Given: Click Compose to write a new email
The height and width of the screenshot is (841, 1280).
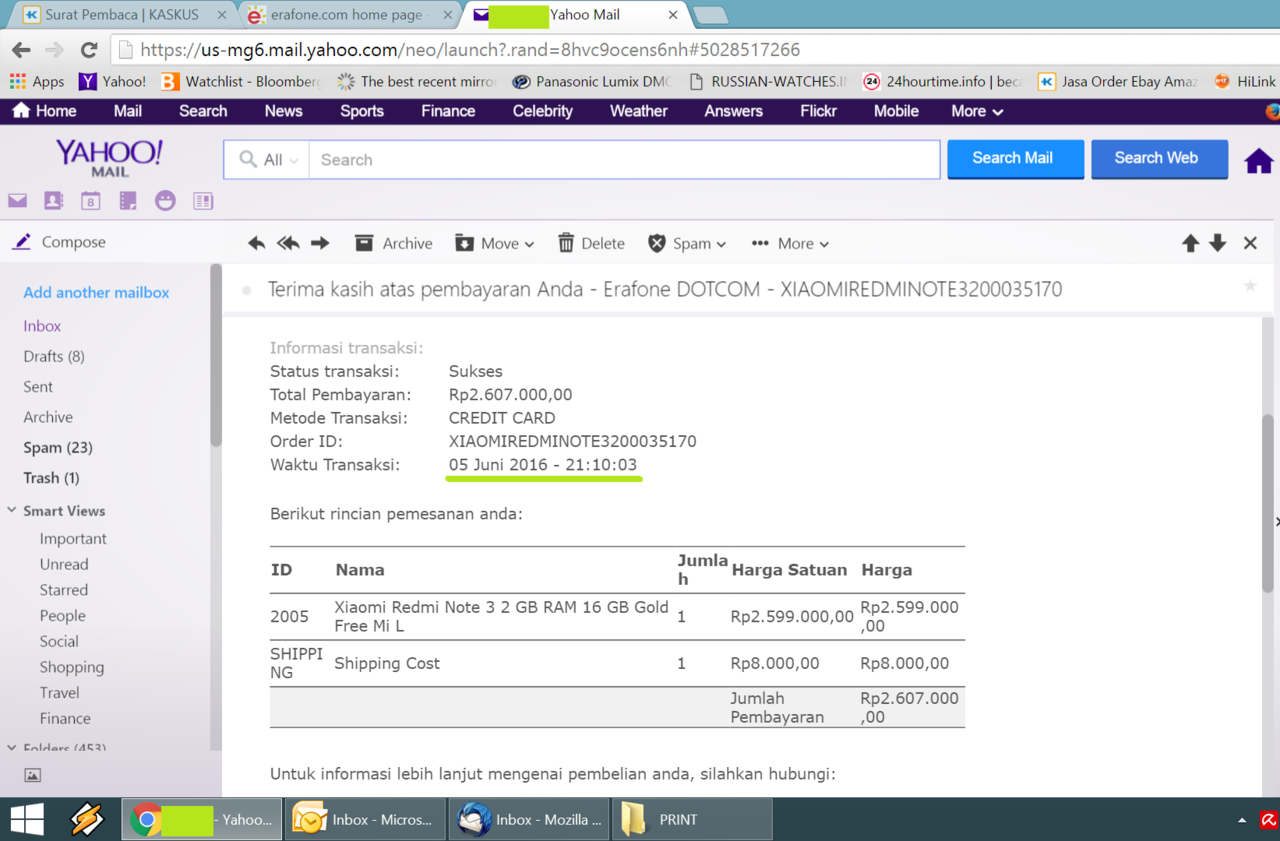Looking at the screenshot, I should coord(59,242).
